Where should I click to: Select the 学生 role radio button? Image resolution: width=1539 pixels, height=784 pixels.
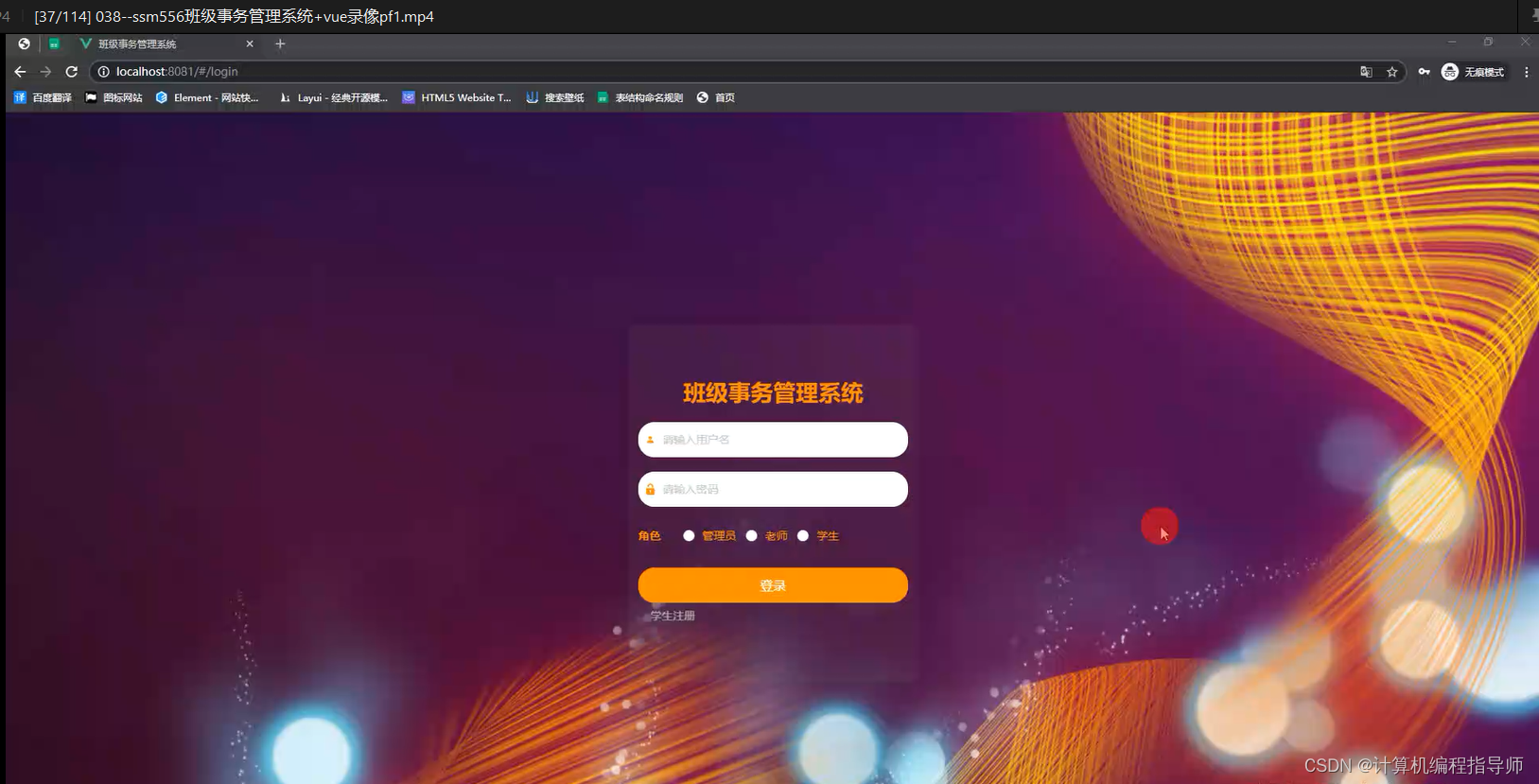[x=803, y=535]
